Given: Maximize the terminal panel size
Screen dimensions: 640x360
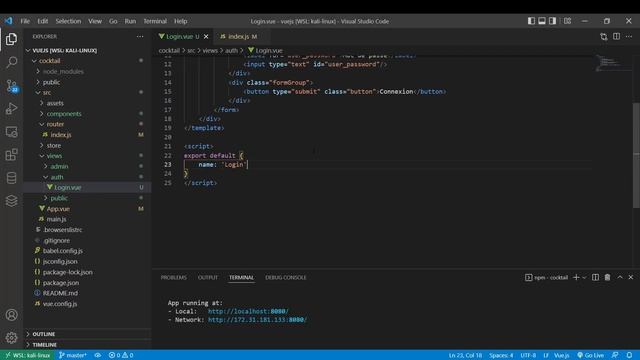Looking at the screenshot, I should click(x=620, y=277).
